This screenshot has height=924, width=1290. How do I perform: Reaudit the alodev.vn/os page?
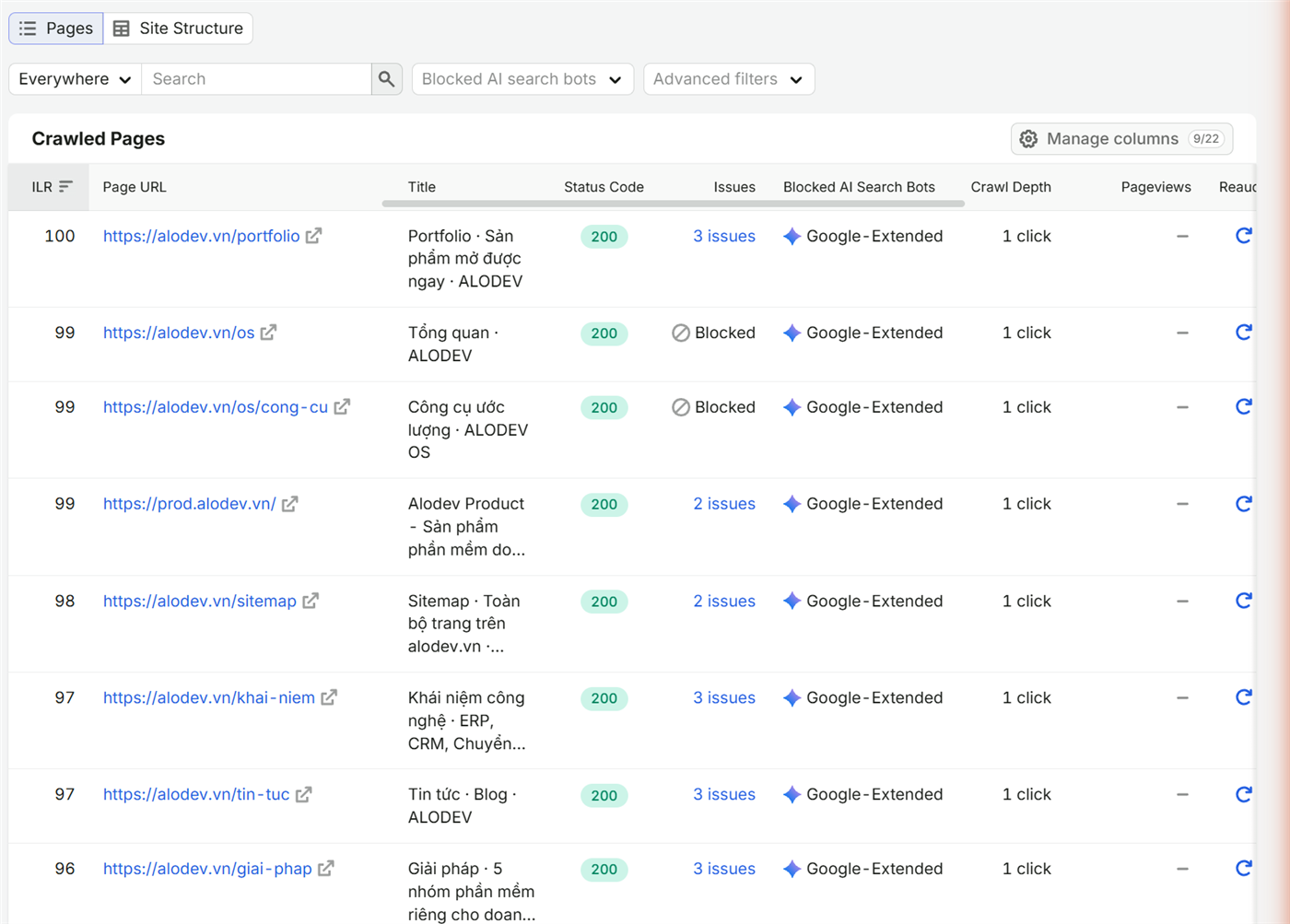(x=1243, y=333)
